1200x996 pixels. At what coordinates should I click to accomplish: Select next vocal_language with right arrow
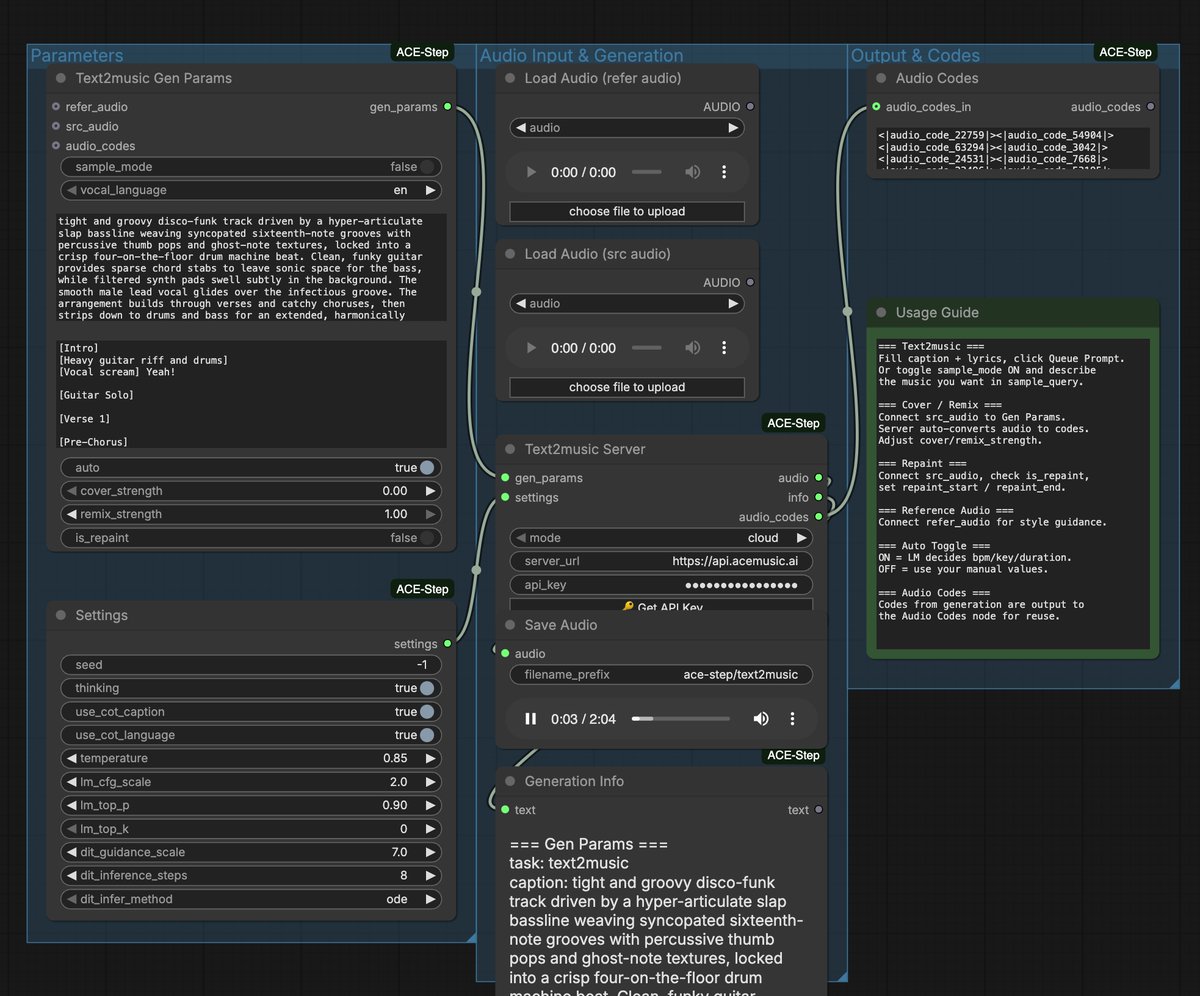(x=431, y=190)
